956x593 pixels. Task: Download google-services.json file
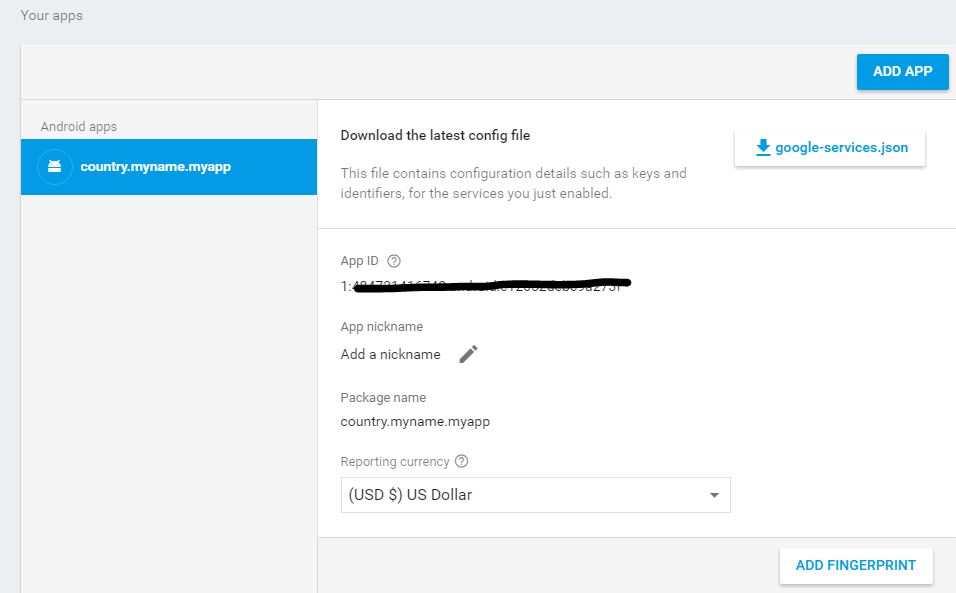(x=830, y=147)
